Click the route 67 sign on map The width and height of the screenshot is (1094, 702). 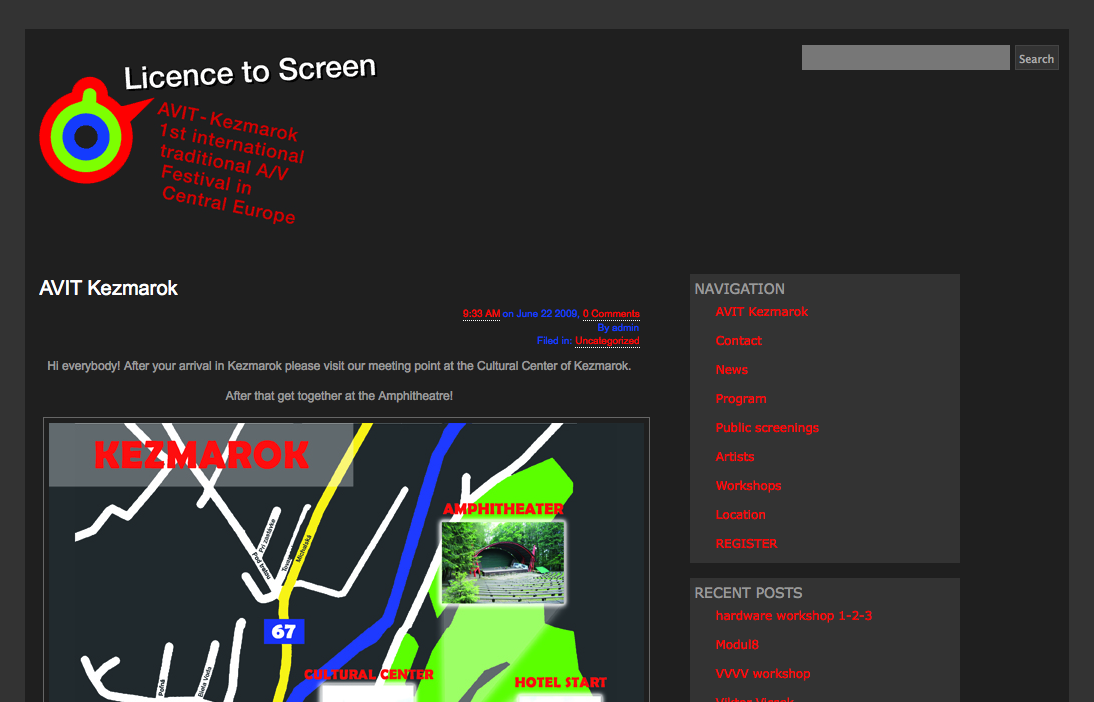tap(283, 632)
